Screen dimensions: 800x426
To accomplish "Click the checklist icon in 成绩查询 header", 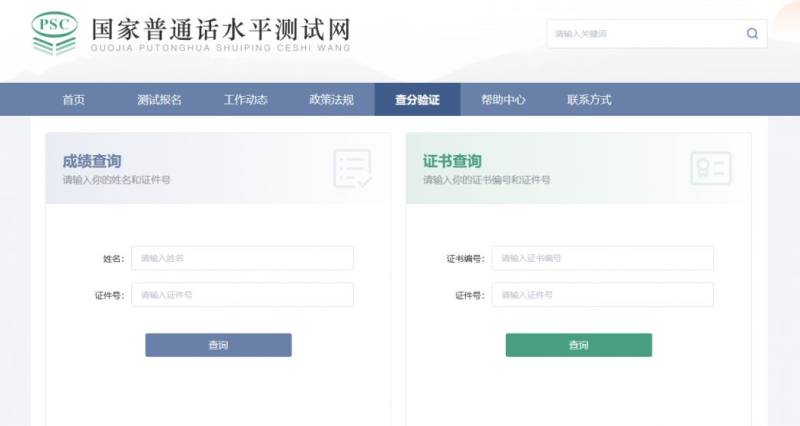I will pos(353,168).
